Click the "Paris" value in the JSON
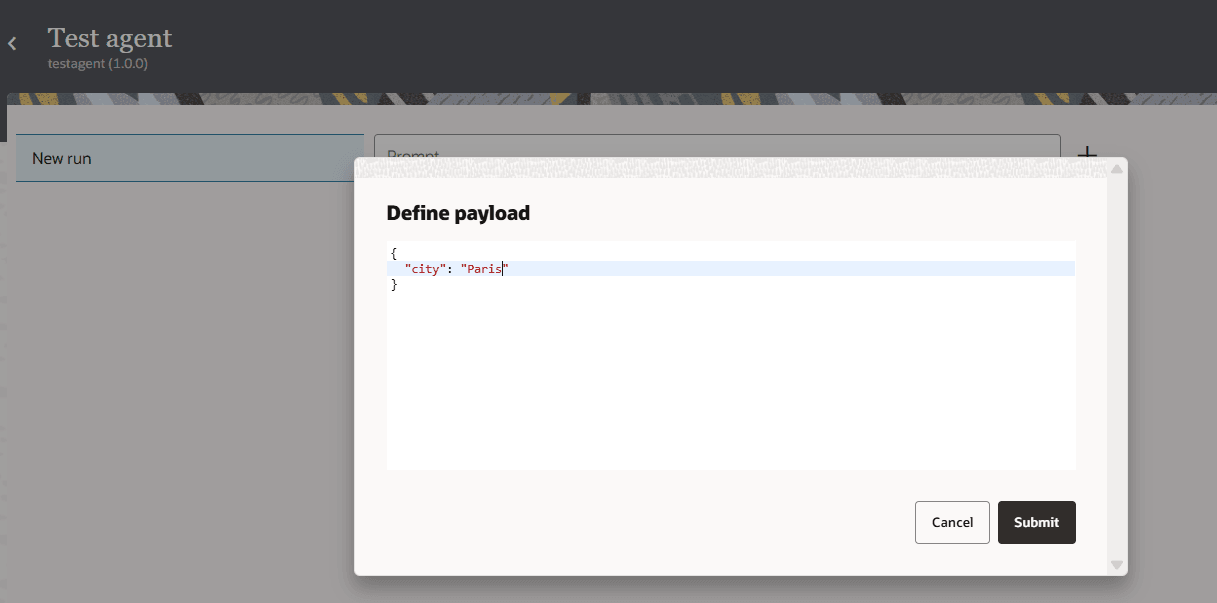Image resolution: width=1217 pixels, height=603 pixels. [x=484, y=268]
